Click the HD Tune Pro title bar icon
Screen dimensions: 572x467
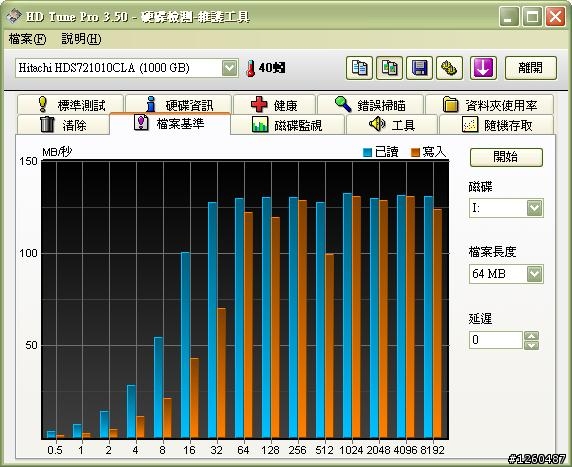pos(14,16)
